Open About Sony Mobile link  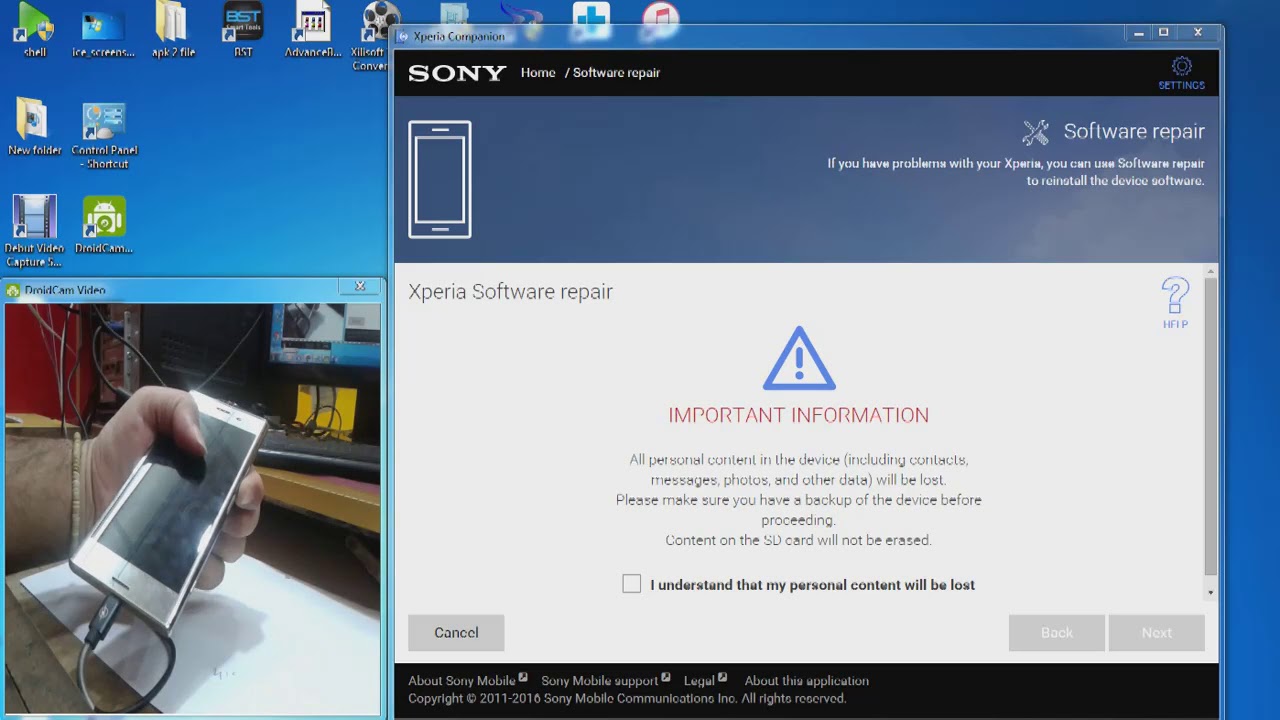tap(467, 680)
